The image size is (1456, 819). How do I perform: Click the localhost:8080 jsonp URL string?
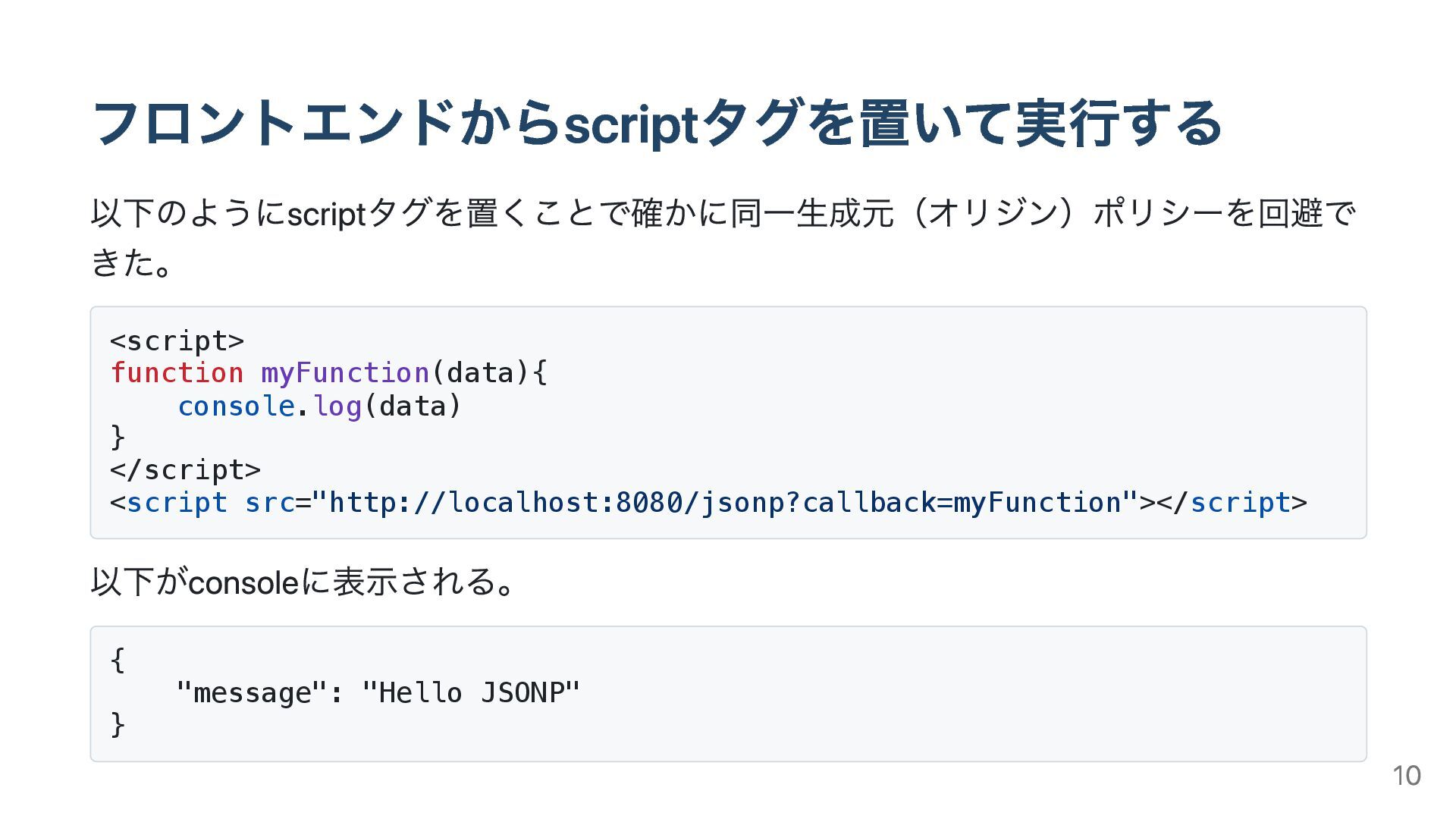[x=724, y=503]
